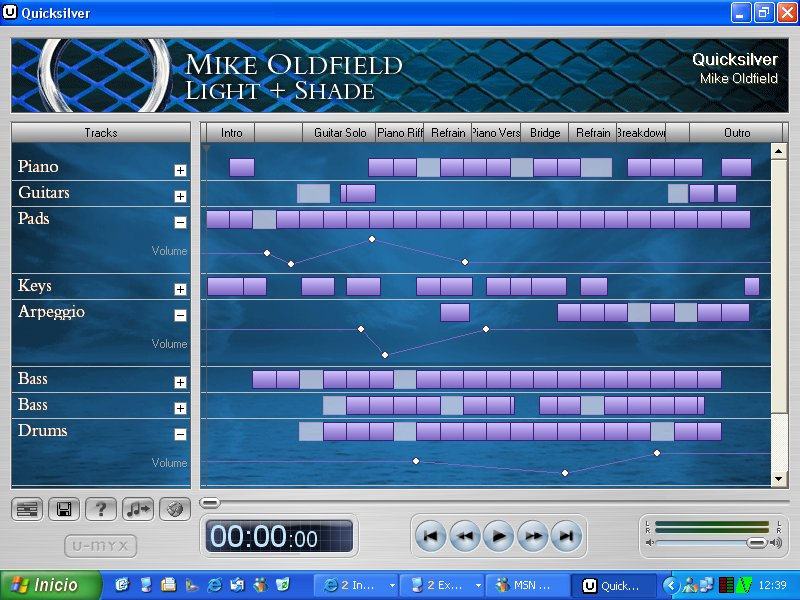Save the mix with the floppy disk icon
Viewport: 800px width, 600px height.
pos(64,509)
